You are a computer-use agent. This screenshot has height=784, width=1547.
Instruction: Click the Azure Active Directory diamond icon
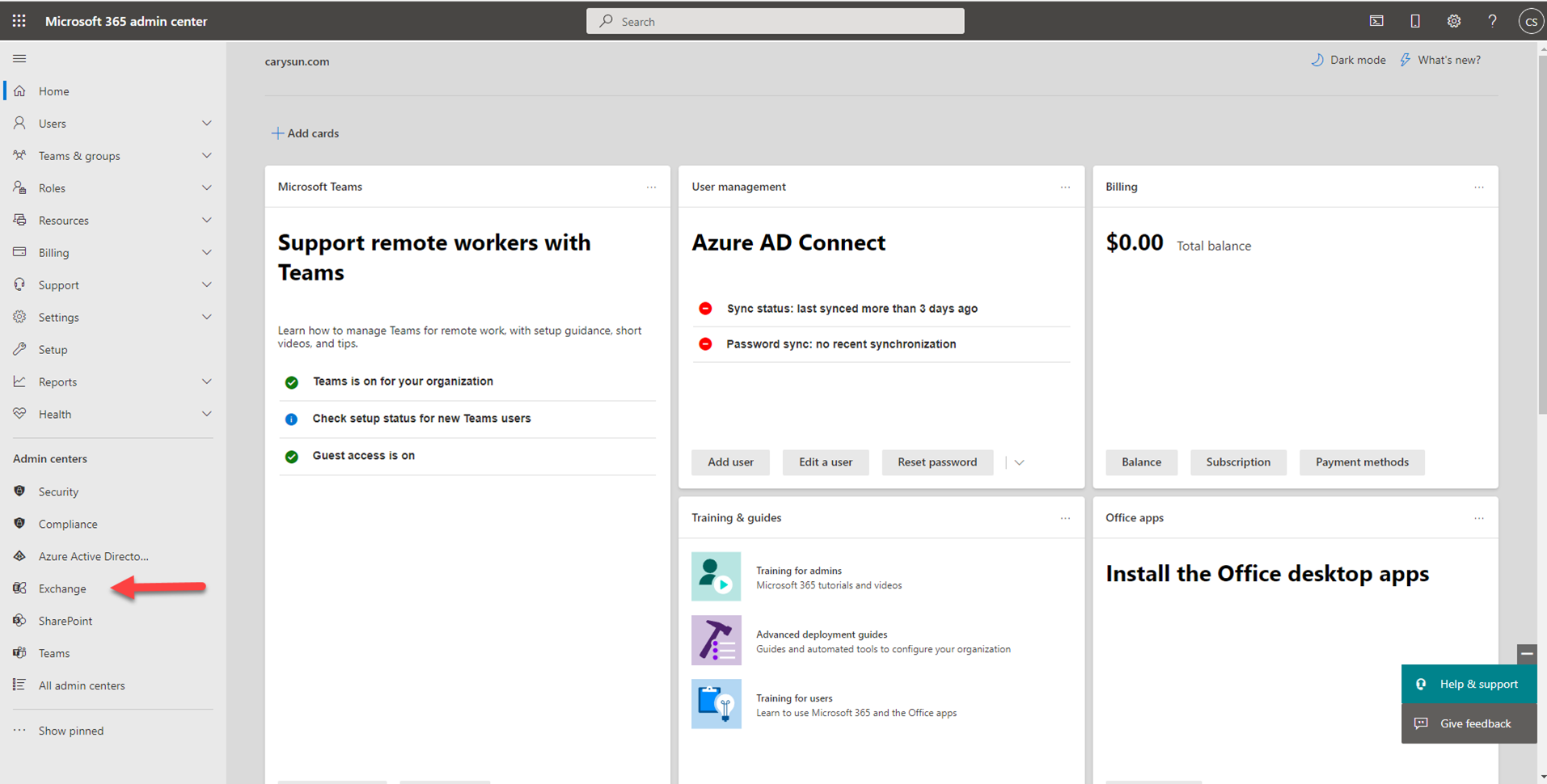[x=19, y=555]
